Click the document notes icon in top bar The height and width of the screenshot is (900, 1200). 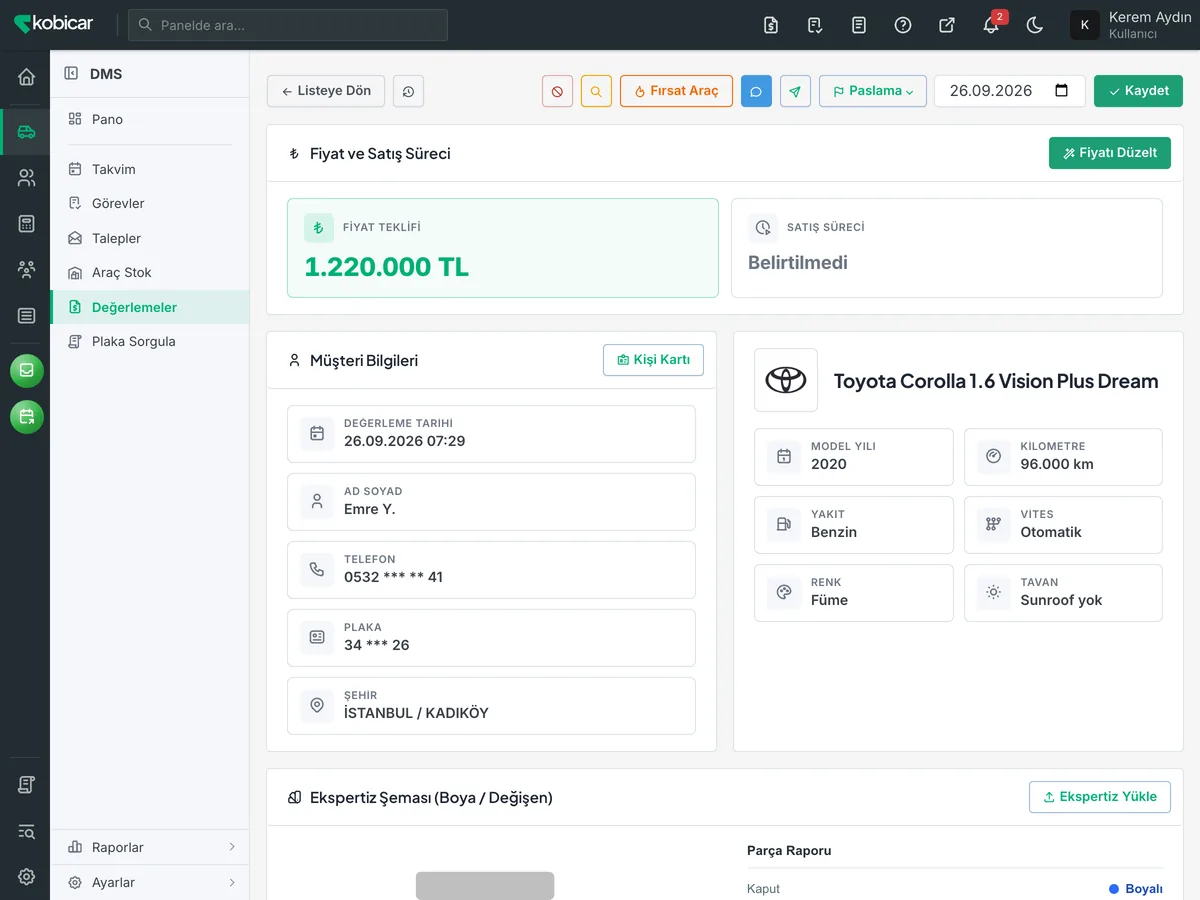click(x=859, y=25)
